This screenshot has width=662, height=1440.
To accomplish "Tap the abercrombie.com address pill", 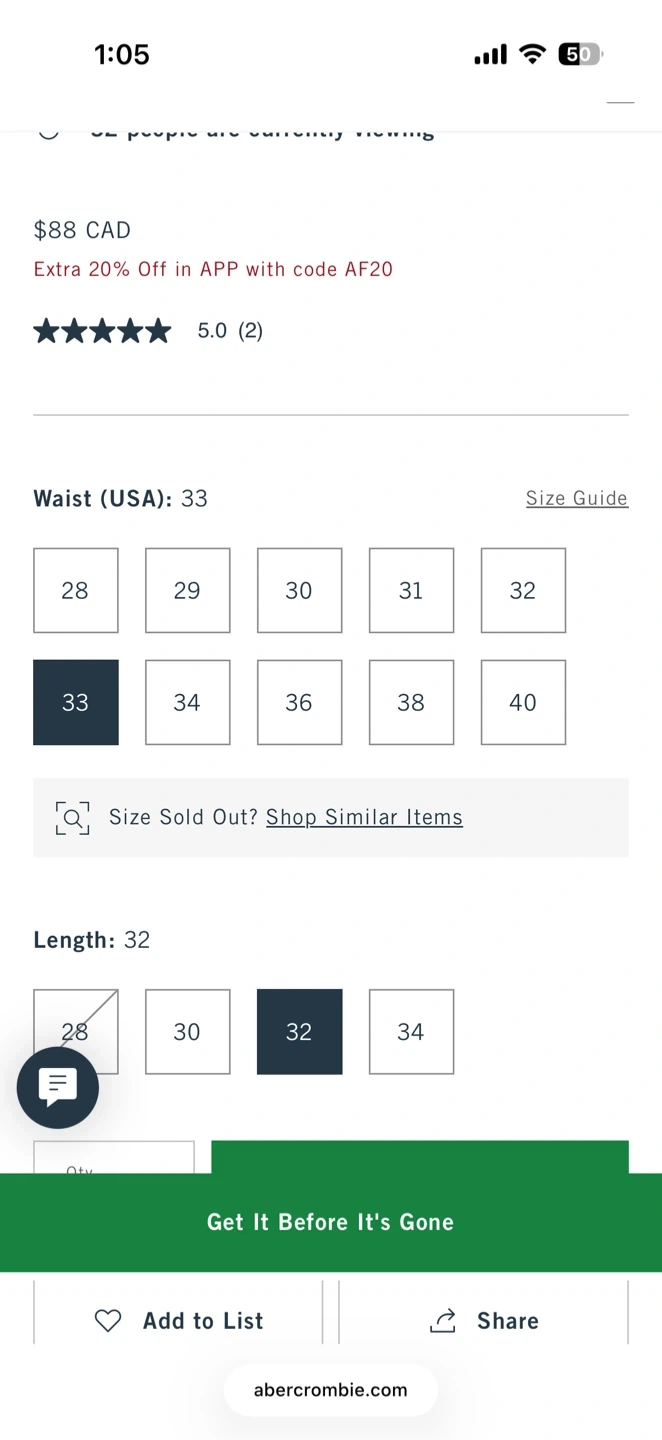I will [331, 1390].
